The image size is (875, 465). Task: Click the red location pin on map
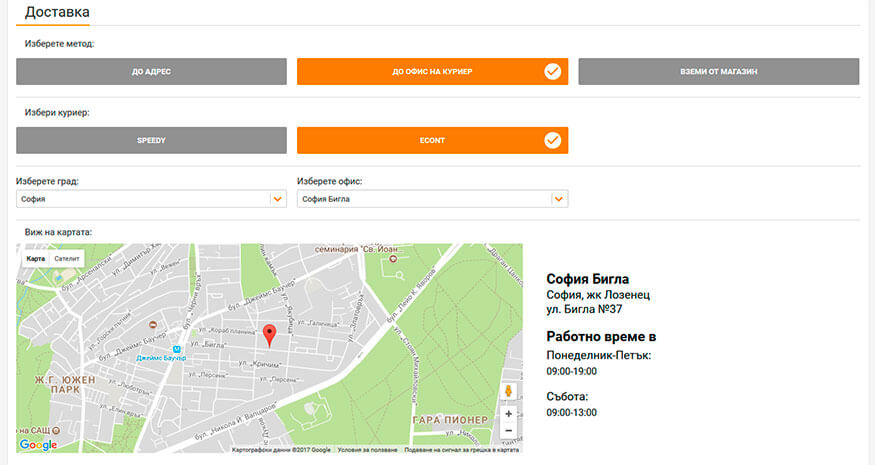(x=270, y=335)
